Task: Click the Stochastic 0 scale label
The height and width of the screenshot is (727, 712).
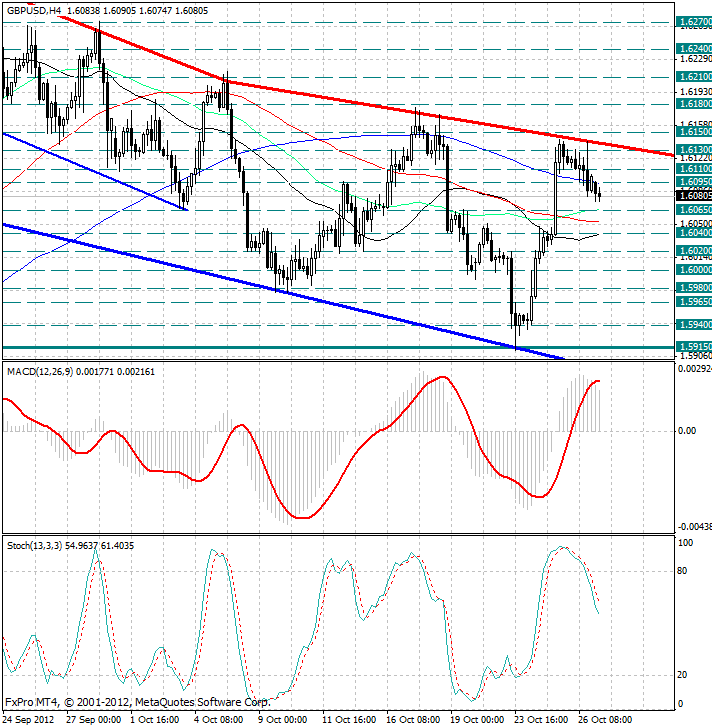Action: 680,704
